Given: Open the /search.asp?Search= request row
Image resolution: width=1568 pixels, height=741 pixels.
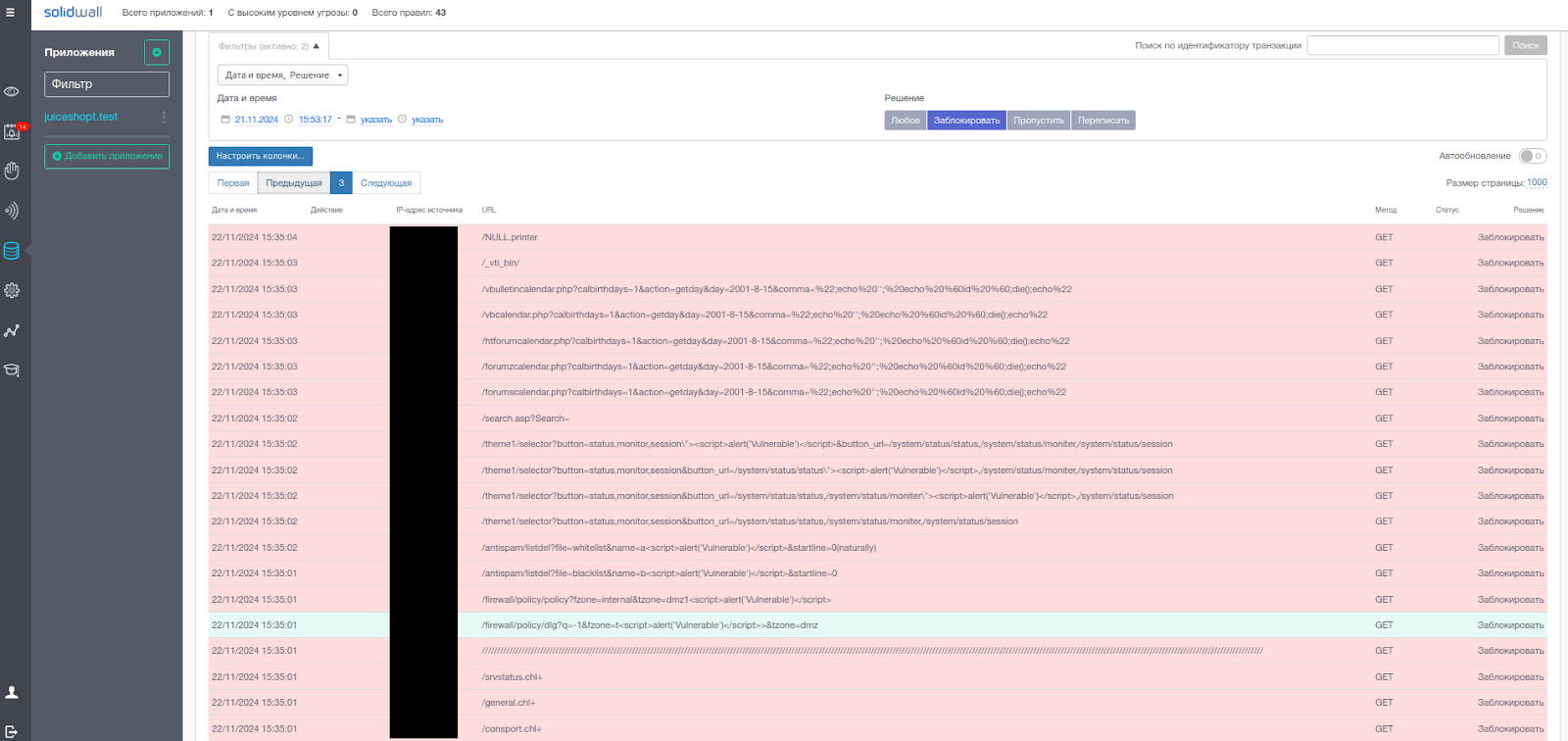Looking at the screenshot, I should pyautogui.click(x=878, y=419).
